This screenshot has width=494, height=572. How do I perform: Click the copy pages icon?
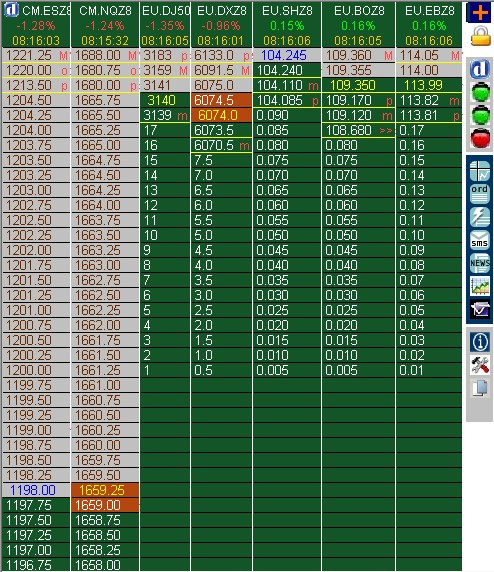pos(479,388)
